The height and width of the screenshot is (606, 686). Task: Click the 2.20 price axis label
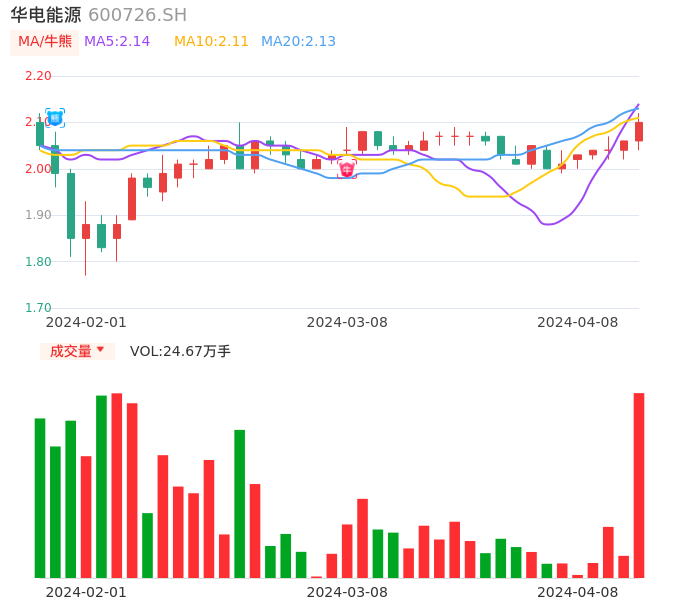click(x=38, y=76)
